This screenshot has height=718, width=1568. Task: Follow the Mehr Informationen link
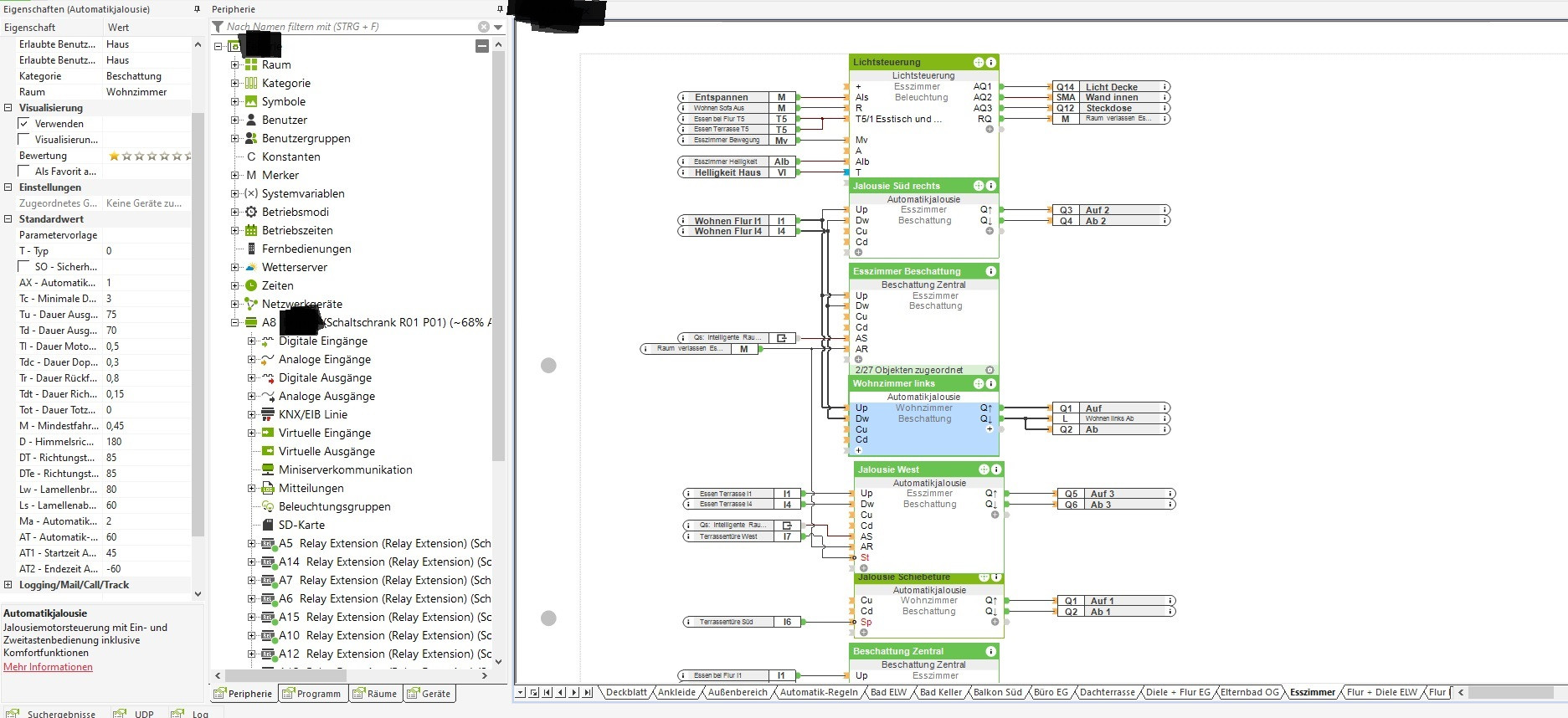tap(48, 667)
